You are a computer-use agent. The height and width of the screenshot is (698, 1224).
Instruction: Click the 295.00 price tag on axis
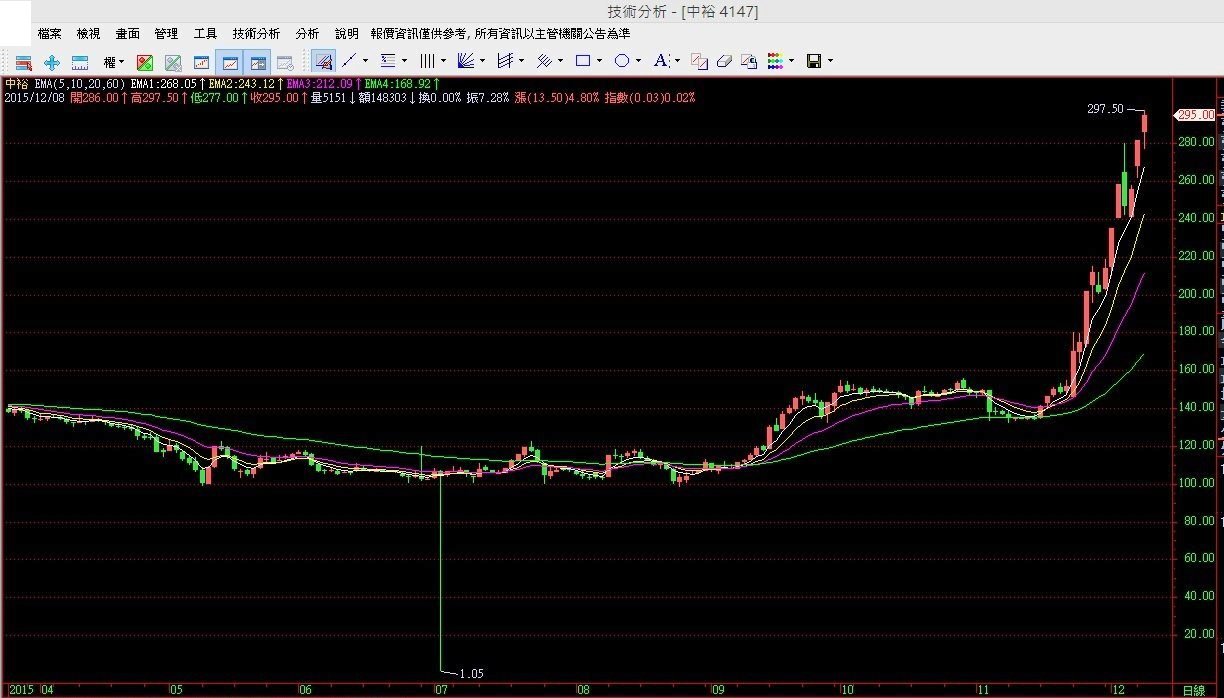[x=1195, y=115]
